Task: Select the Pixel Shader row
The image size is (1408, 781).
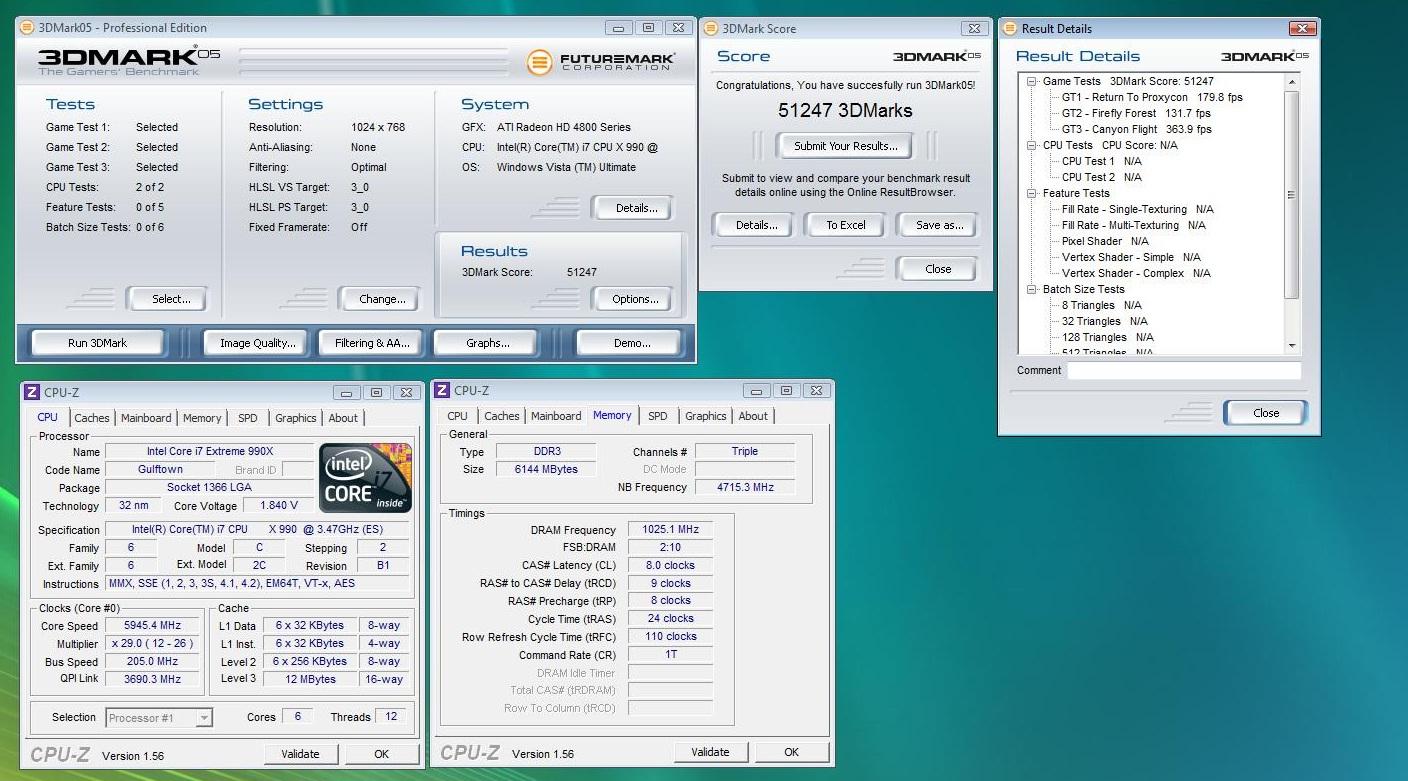Action: click(1105, 242)
